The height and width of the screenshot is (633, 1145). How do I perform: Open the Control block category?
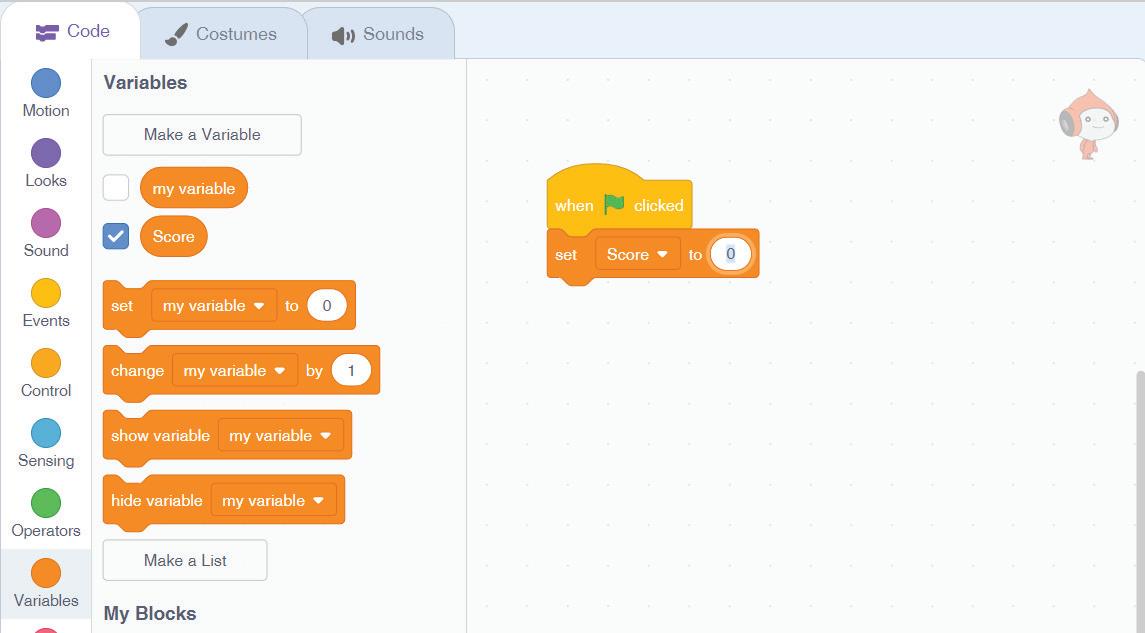click(46, 374)
